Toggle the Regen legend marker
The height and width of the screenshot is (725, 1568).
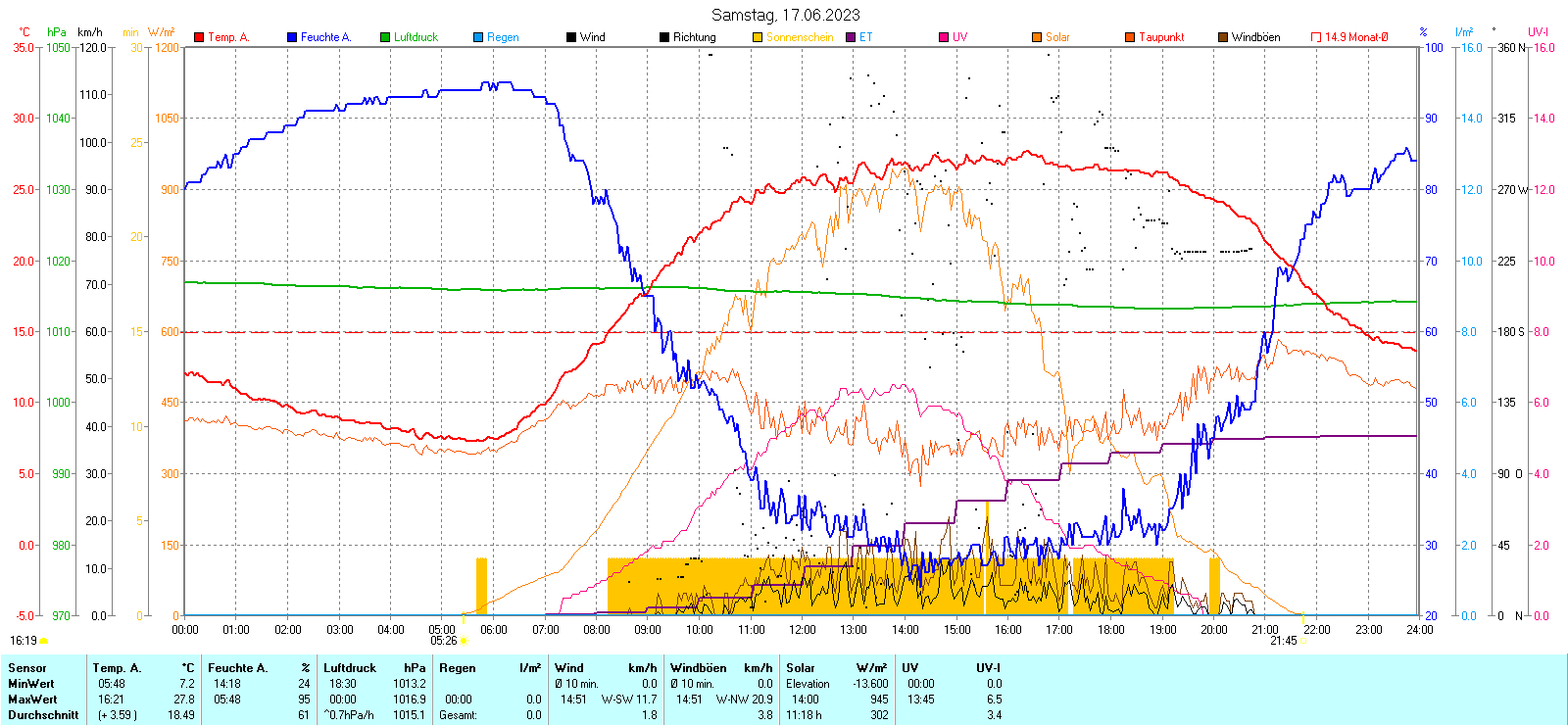point(478,37)
